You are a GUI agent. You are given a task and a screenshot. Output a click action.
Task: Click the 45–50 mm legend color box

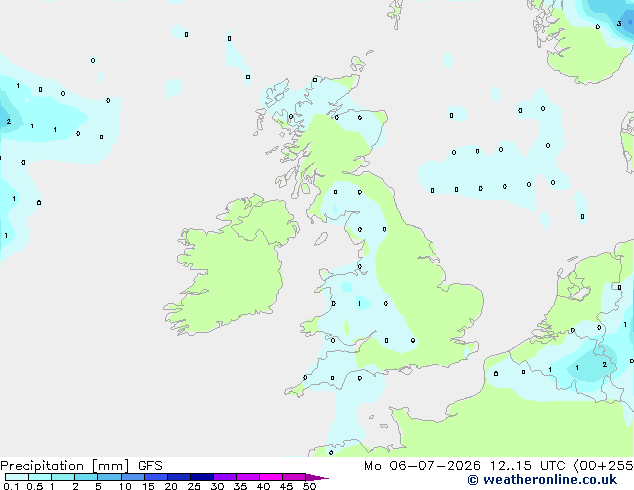pyautogui.click(x=294, y=477)
